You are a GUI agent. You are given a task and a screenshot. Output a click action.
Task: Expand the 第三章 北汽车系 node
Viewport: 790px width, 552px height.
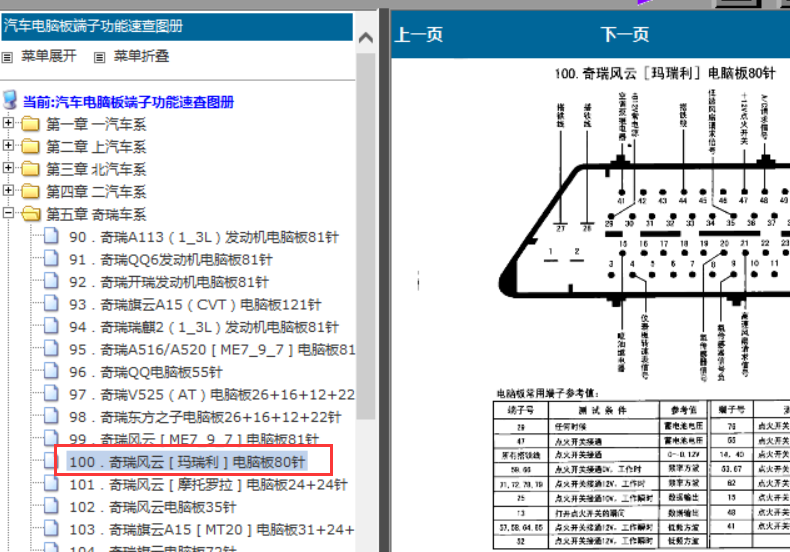tap(8, 167)
